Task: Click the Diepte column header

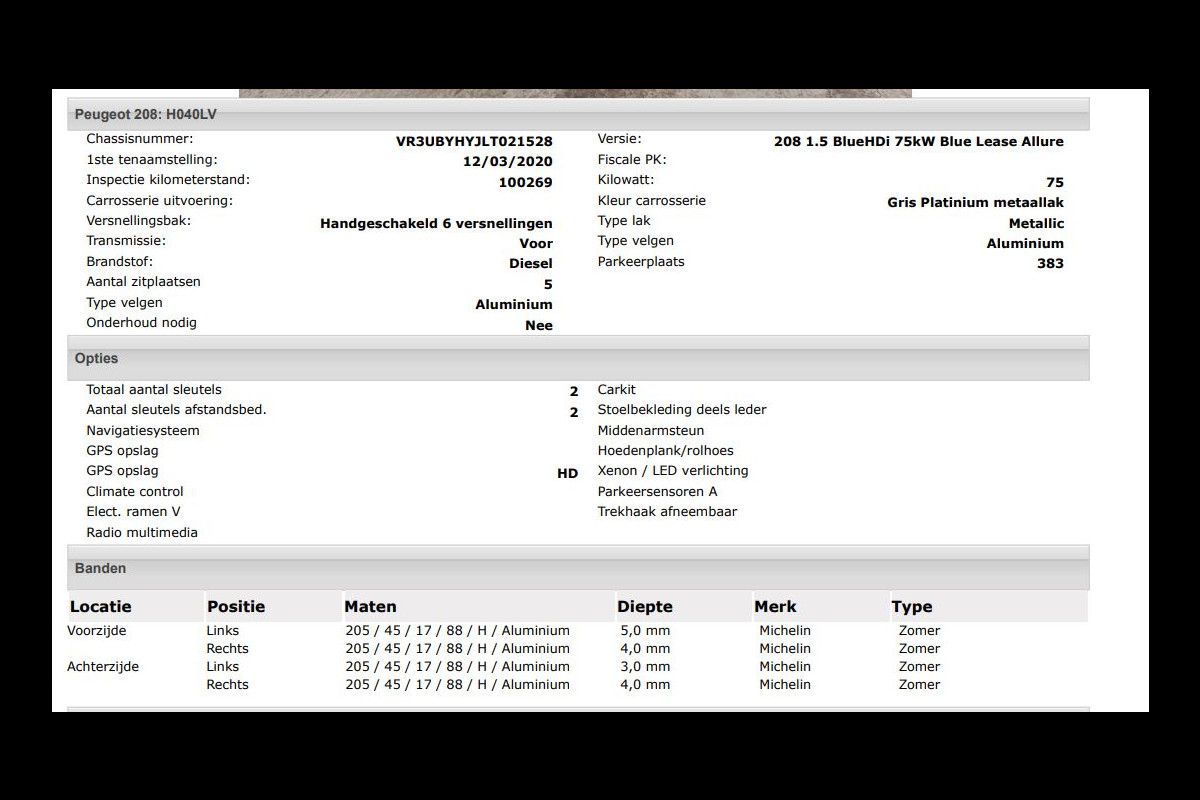Action: point(645,607)
